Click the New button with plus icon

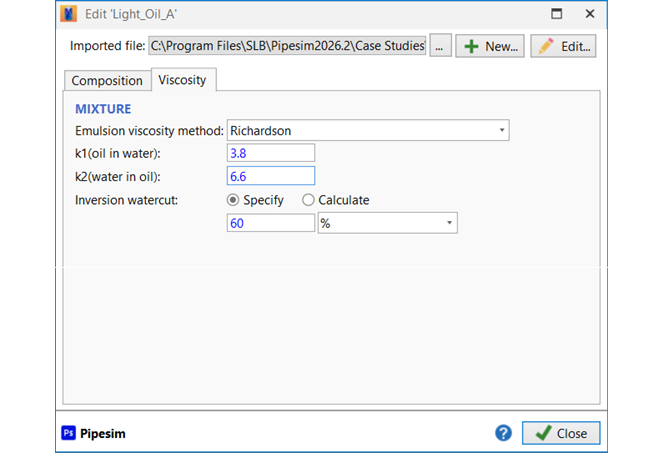point(489,46)
